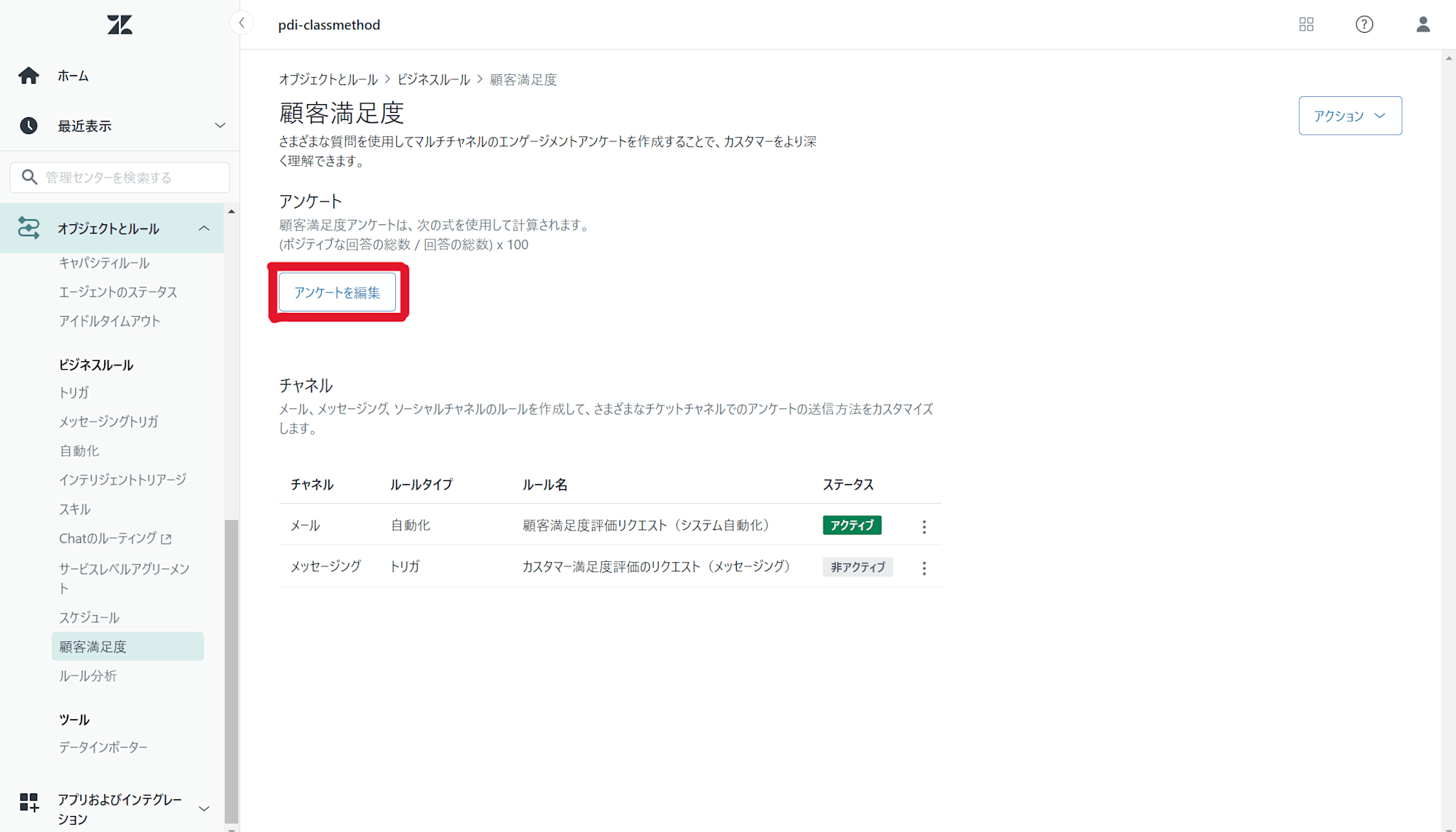The height and width of the screenshot is (832, 1456).
Task: Click the sidebar scrollbar up arrow
Action: click(232, 211)
